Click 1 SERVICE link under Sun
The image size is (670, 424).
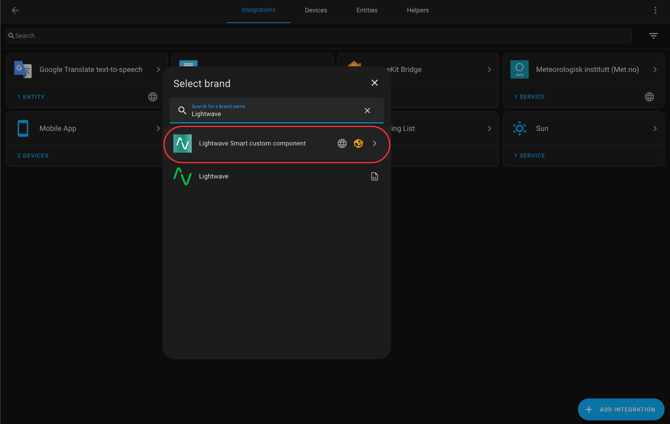[529, 156]
